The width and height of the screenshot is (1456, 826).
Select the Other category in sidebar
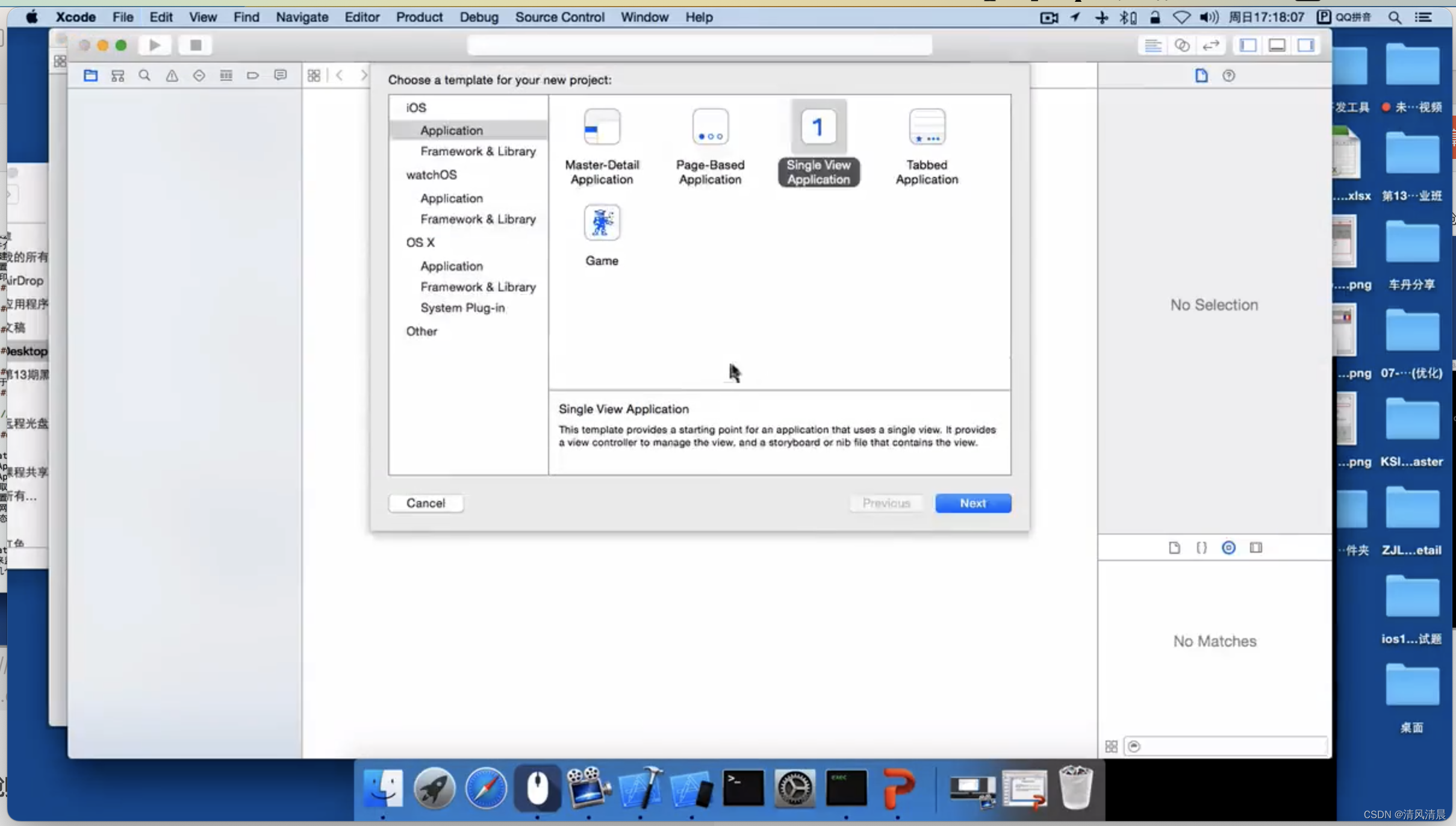(421, 330)
